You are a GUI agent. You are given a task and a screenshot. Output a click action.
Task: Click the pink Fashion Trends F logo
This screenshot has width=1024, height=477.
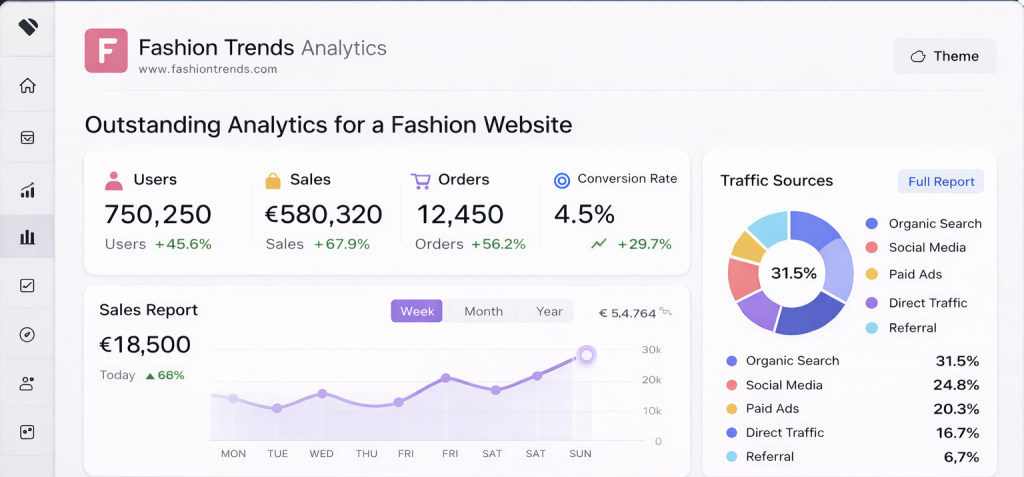click(106, 50)
